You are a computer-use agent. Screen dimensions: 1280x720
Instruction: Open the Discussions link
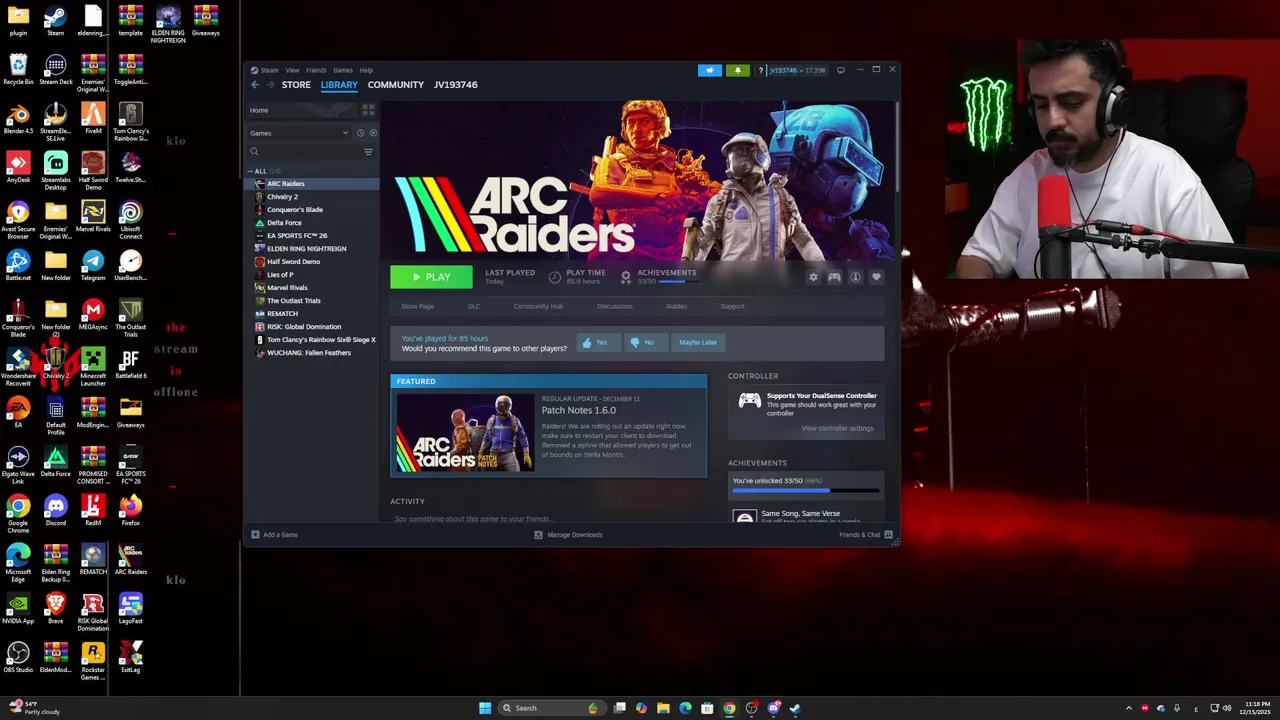(x=614, y=306)
